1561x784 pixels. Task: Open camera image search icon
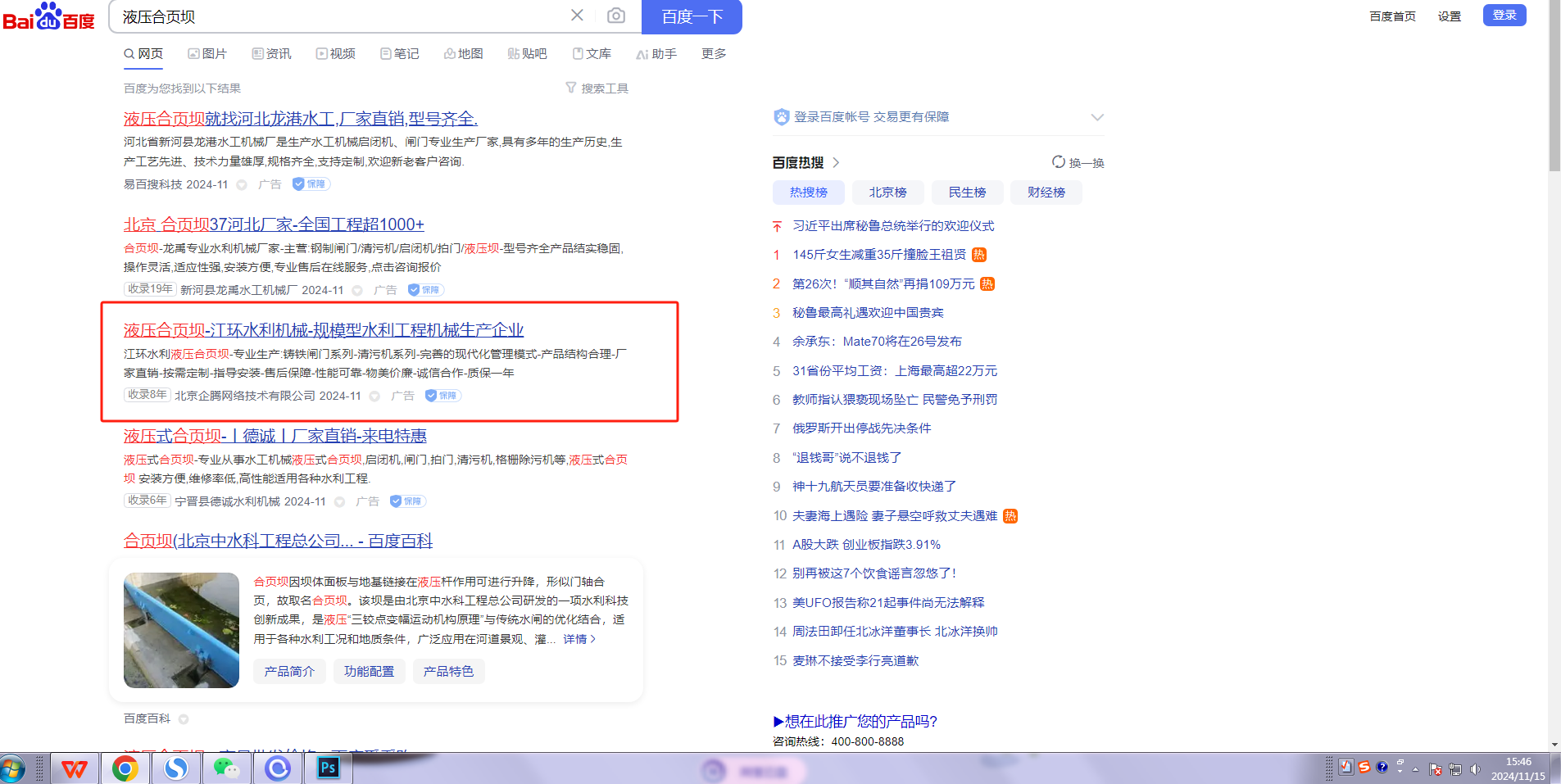(616, 16)
